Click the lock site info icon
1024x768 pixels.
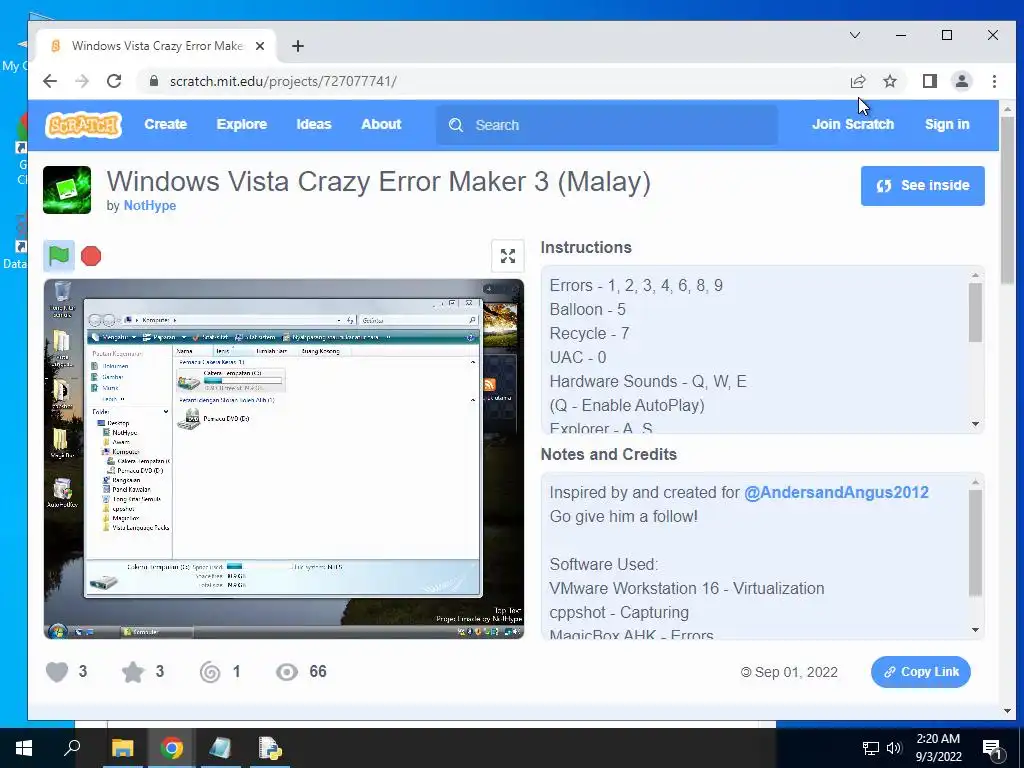154,81
